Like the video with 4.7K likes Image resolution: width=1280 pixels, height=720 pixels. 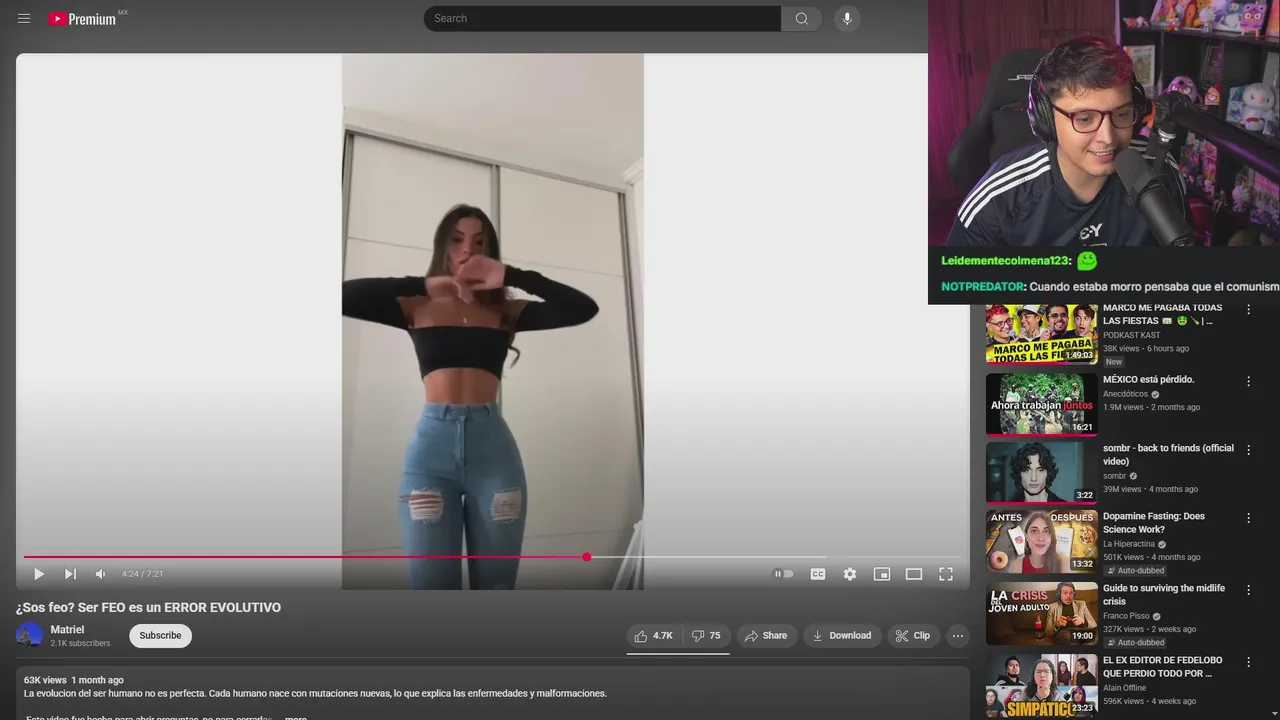(x=654, y=636)
